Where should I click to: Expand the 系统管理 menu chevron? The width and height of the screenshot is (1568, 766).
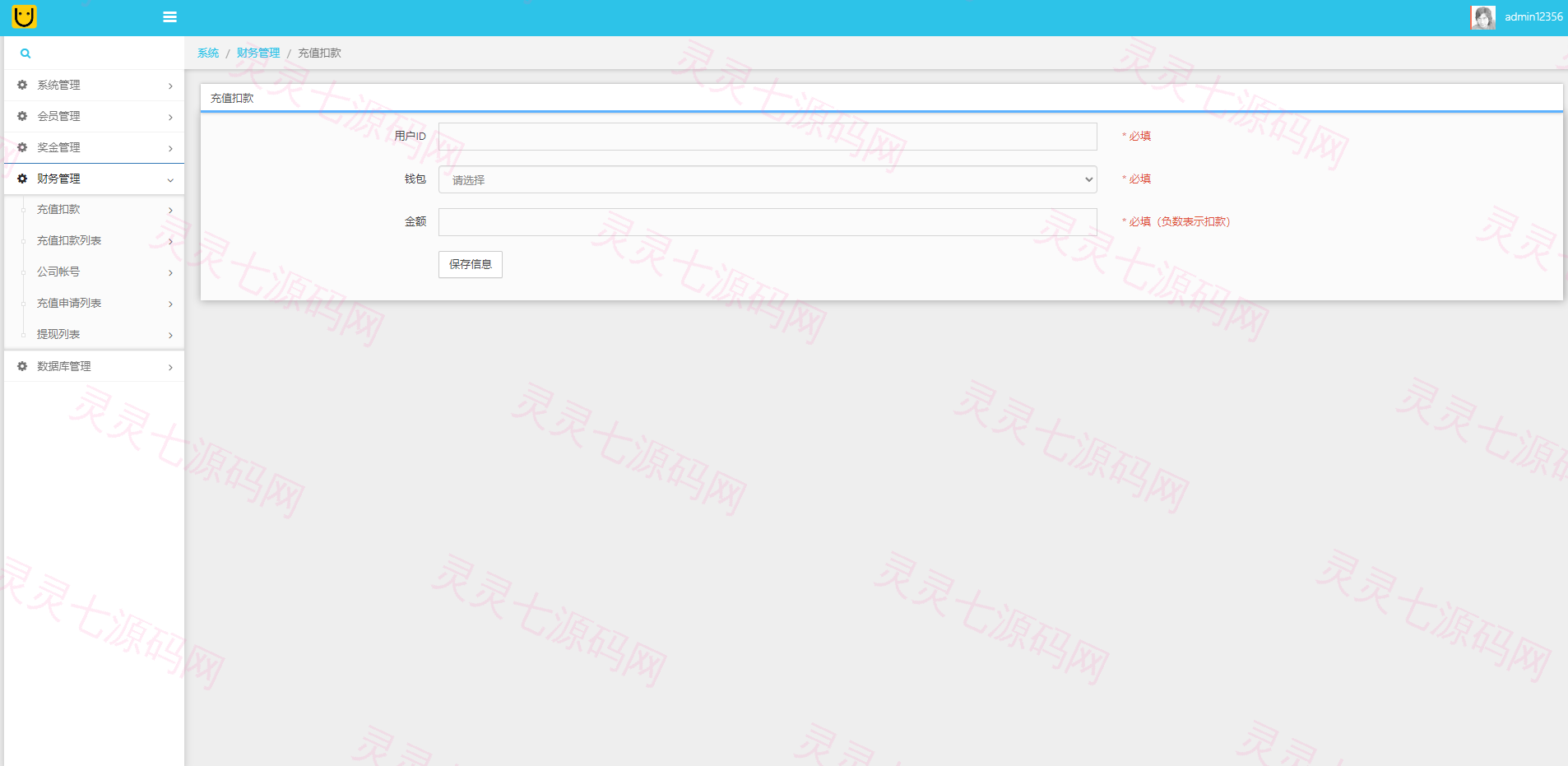[x=170, y=86]
